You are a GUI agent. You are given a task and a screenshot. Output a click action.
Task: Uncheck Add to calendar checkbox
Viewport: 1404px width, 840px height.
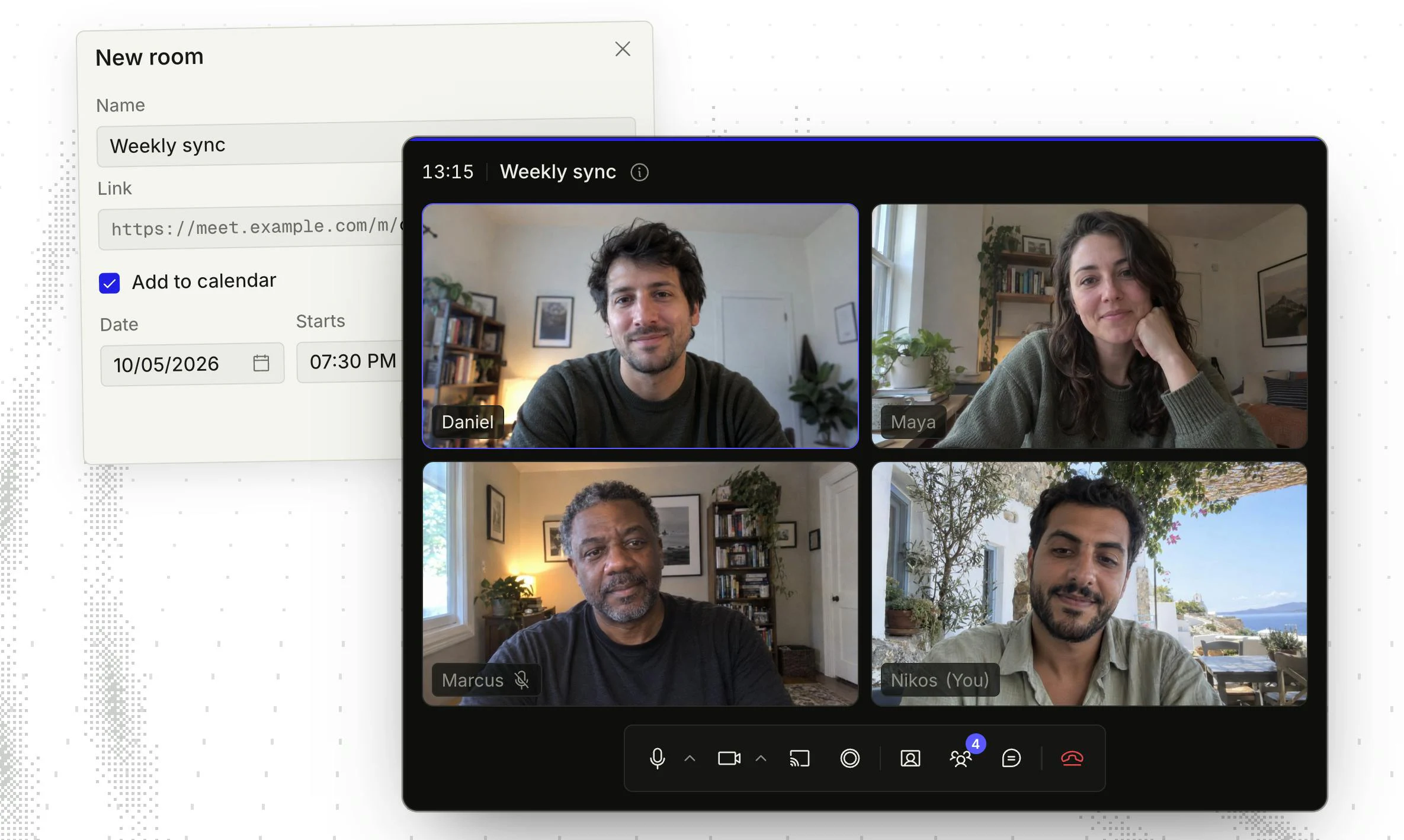coord(110,283)
